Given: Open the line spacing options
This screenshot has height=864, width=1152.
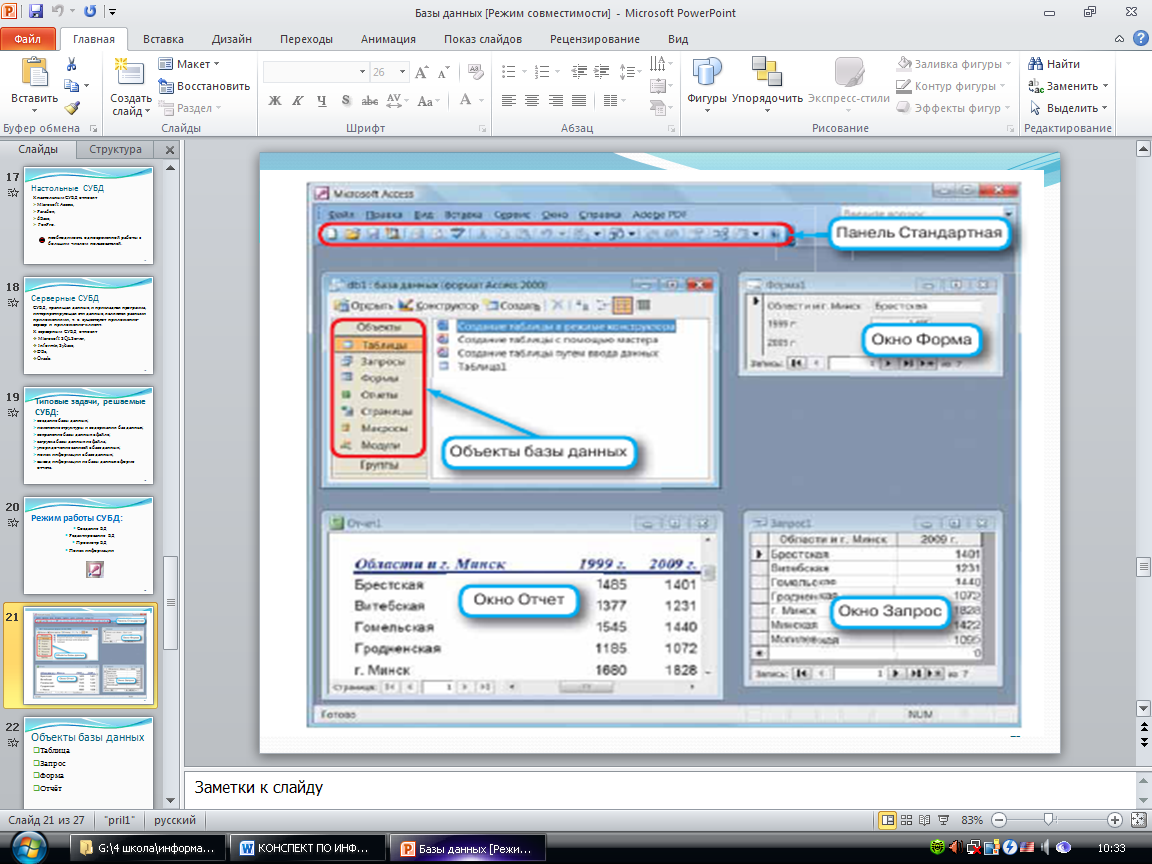Looking at the screenshot, I should coord(629,72).
